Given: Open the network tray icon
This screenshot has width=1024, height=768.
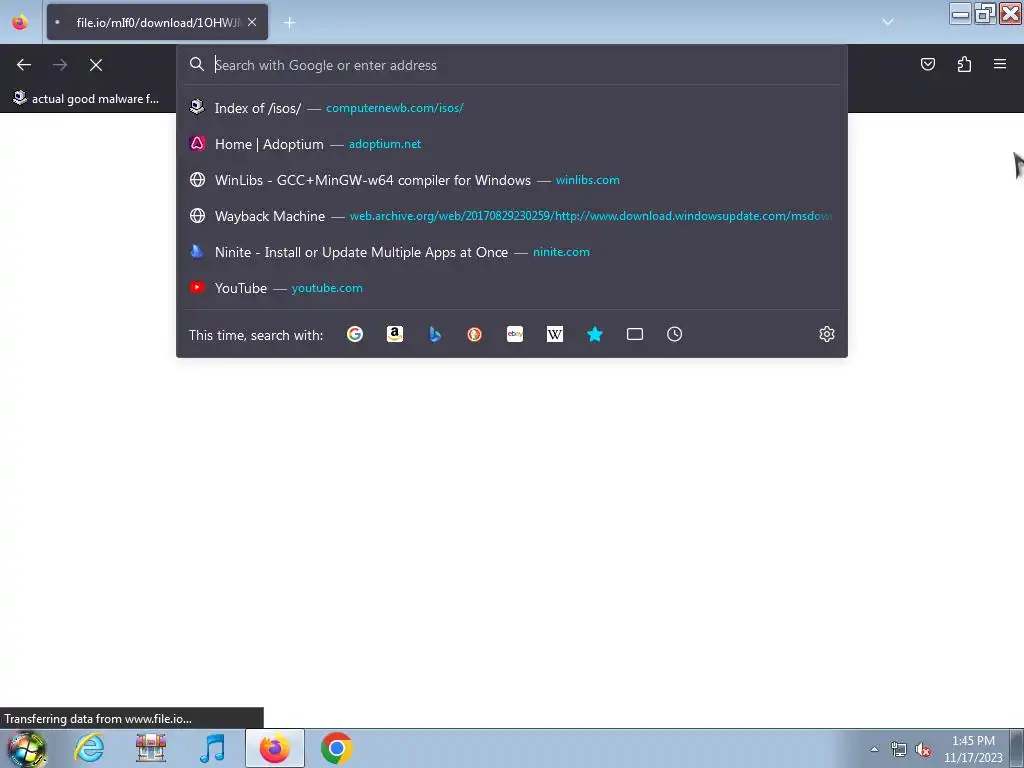Looking at the screenshot, I should pos(899,749).
